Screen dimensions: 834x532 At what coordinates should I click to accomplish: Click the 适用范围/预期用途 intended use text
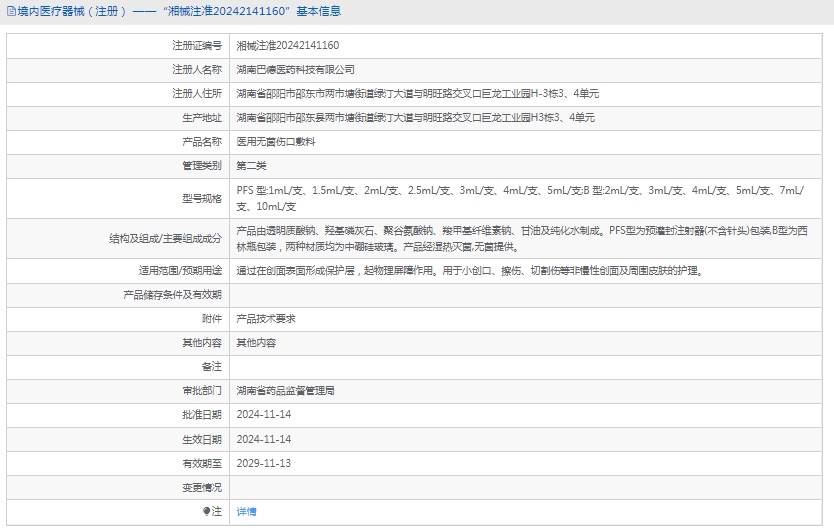(x=469, y=271)
